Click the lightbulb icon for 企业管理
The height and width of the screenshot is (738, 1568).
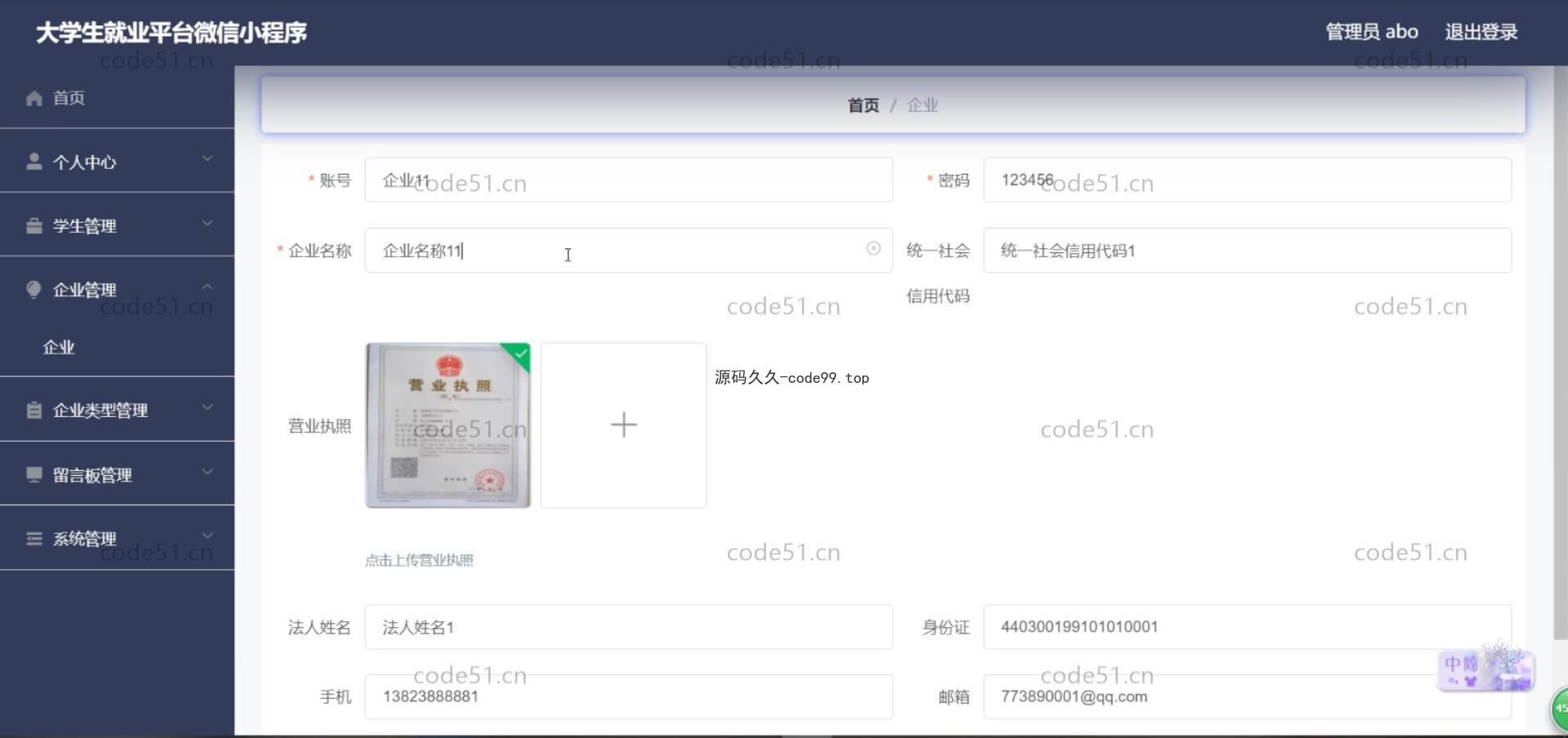tap(33, 290)
